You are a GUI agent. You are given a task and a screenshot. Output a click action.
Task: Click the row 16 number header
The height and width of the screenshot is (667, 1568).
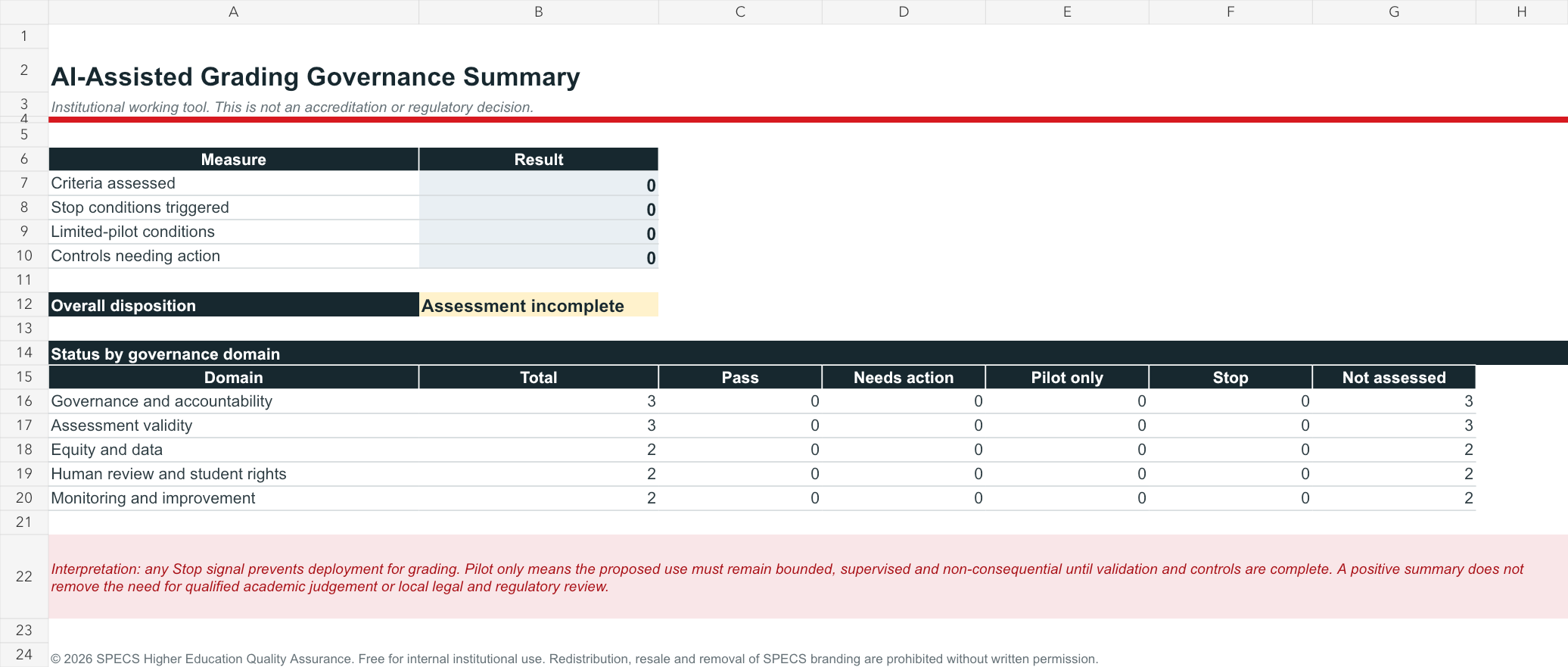tap(24, 401)
